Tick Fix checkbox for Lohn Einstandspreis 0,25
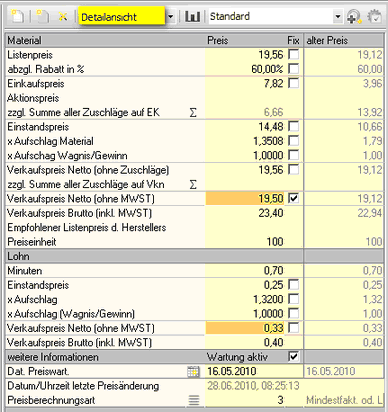Screen dimensions: 388x412 pyautogui.click(x=294, y=285)
